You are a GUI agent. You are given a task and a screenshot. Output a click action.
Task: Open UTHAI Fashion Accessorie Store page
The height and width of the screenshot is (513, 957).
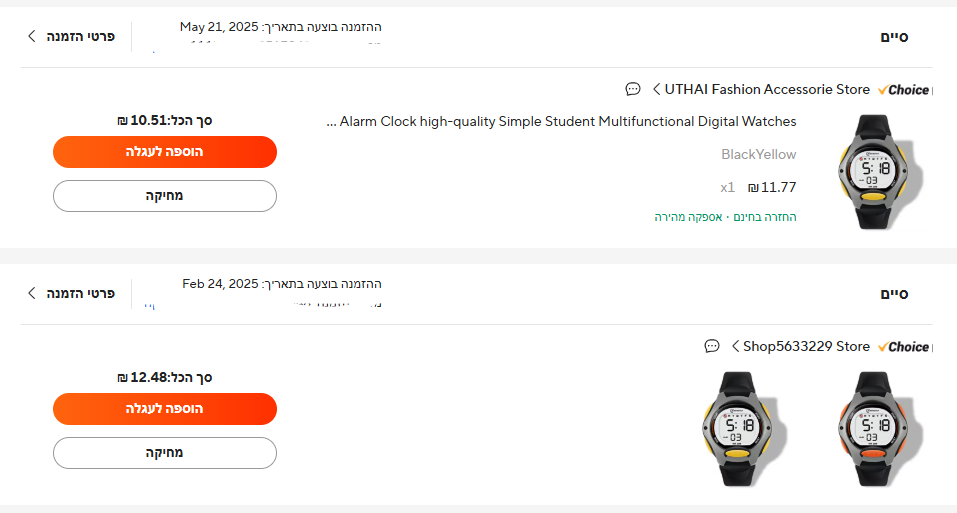coord(767,89)
